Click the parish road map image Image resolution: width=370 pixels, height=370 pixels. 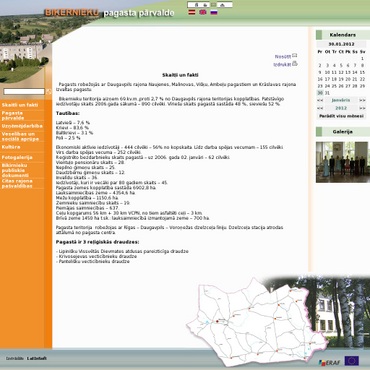tap(257, 322)
